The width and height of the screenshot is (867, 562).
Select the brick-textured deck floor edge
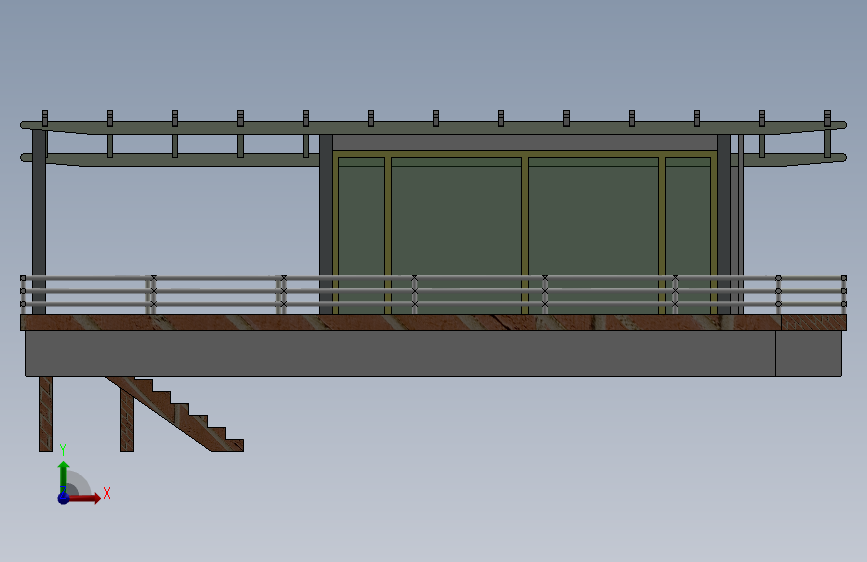click(400, 322)
